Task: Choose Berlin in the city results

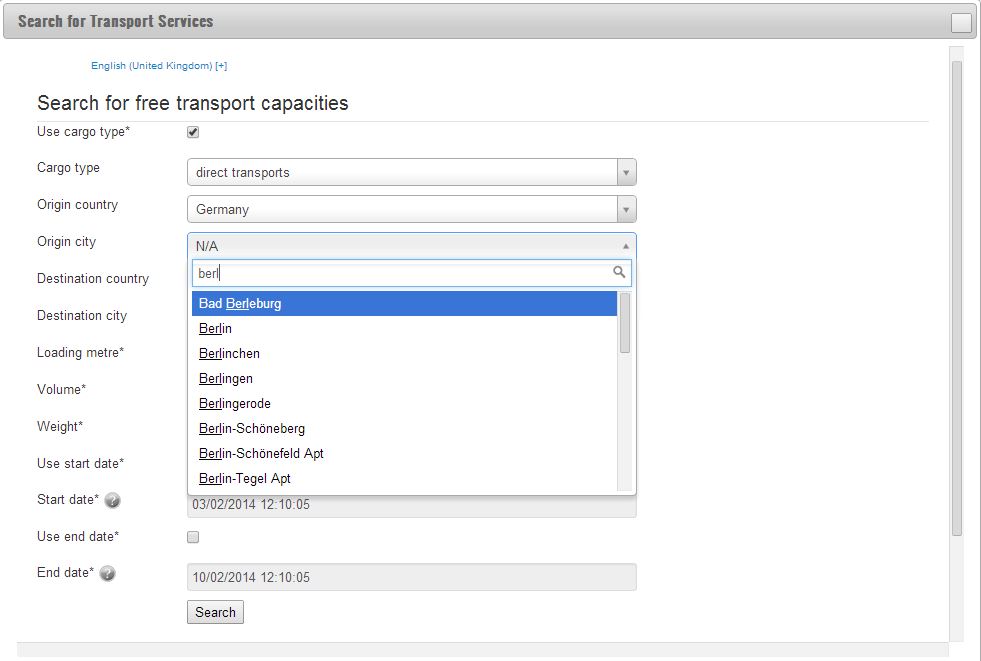Action: 404,328
